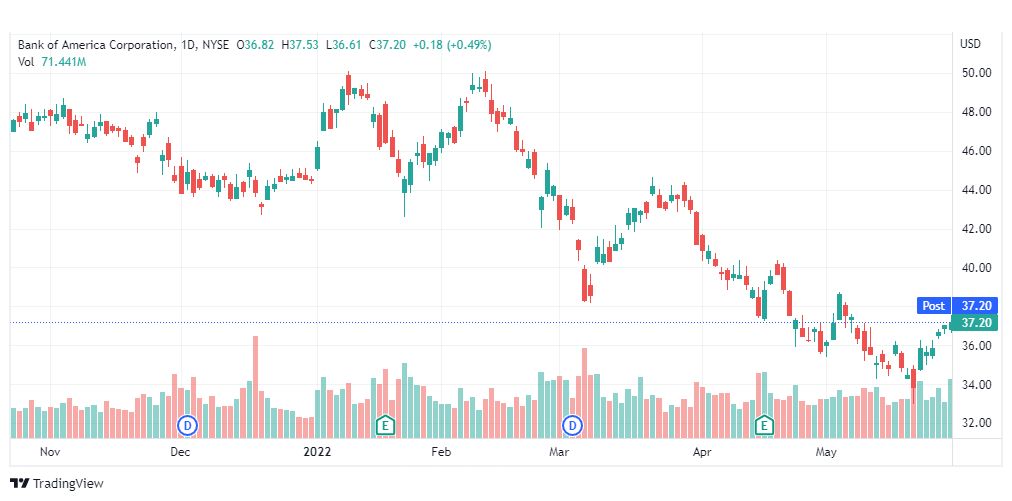Click the March dividend D marker
Screen dimensions: 1012x501
572,425
